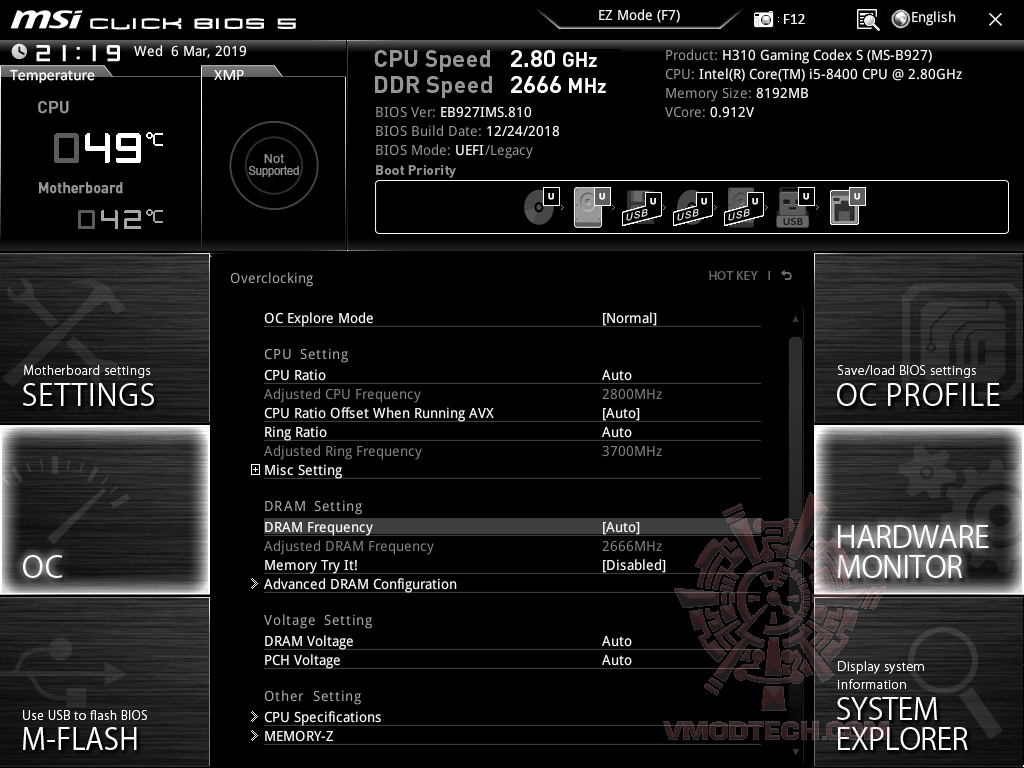Click the BIOS Build Date 12/24/2018 text
The width and height of the screenshot is (1024, 768).
(x=467, y=131)
